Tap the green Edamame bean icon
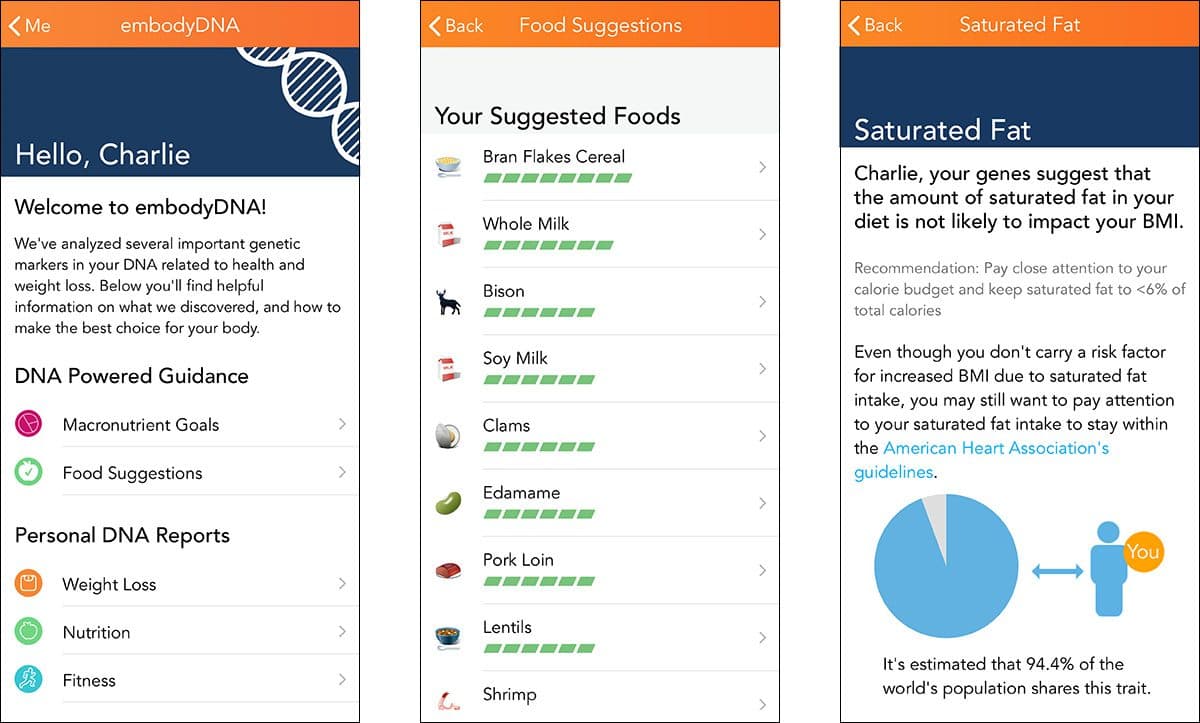Image resolution: width=1200 pixels, height=723 pixels. click(x=448, y=503)
